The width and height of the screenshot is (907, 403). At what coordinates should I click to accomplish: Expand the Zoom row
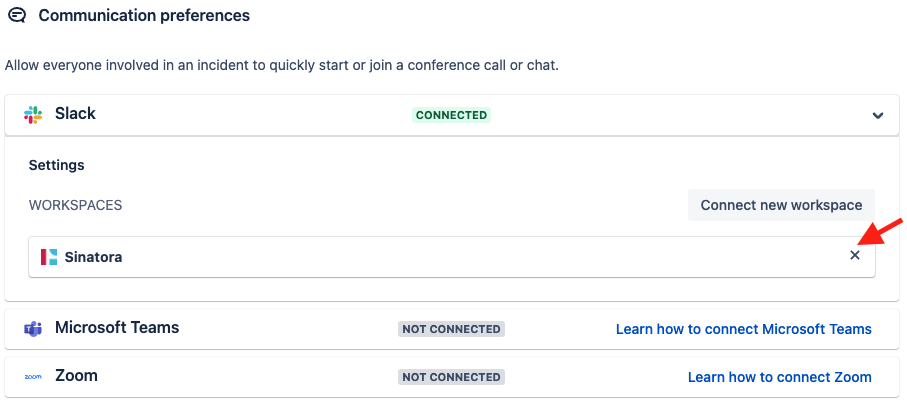coord(452,376)
